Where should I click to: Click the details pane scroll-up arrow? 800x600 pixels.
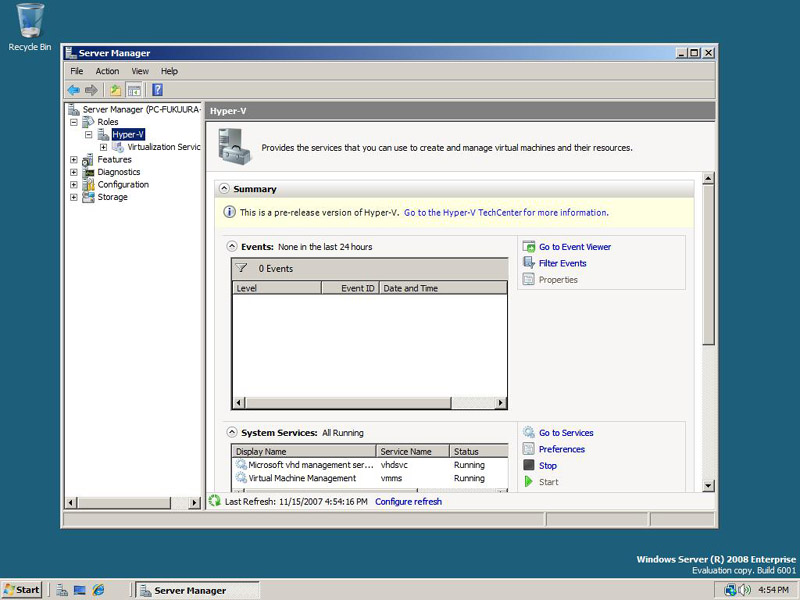[x=708, y=179]
